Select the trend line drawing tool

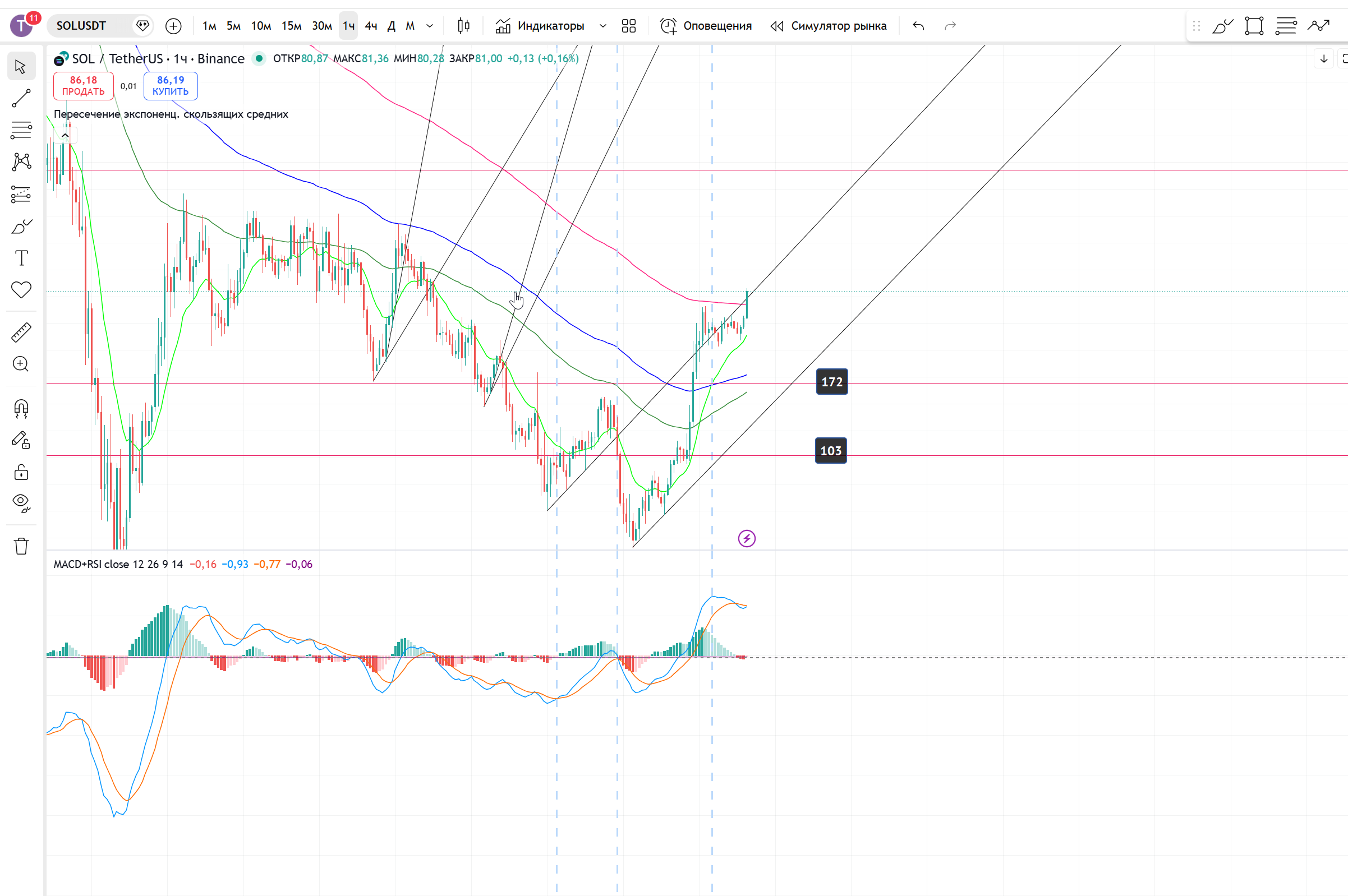click(x=21, y=98)
